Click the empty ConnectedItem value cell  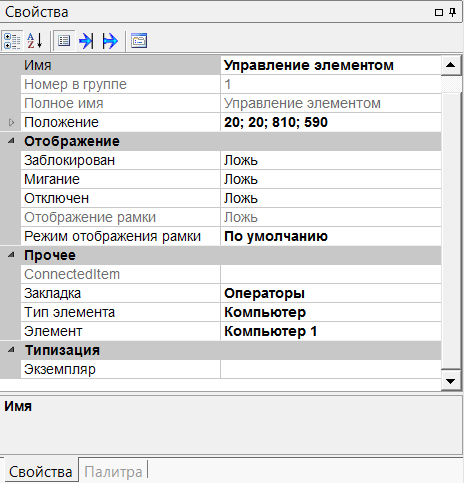pos(331,274)
